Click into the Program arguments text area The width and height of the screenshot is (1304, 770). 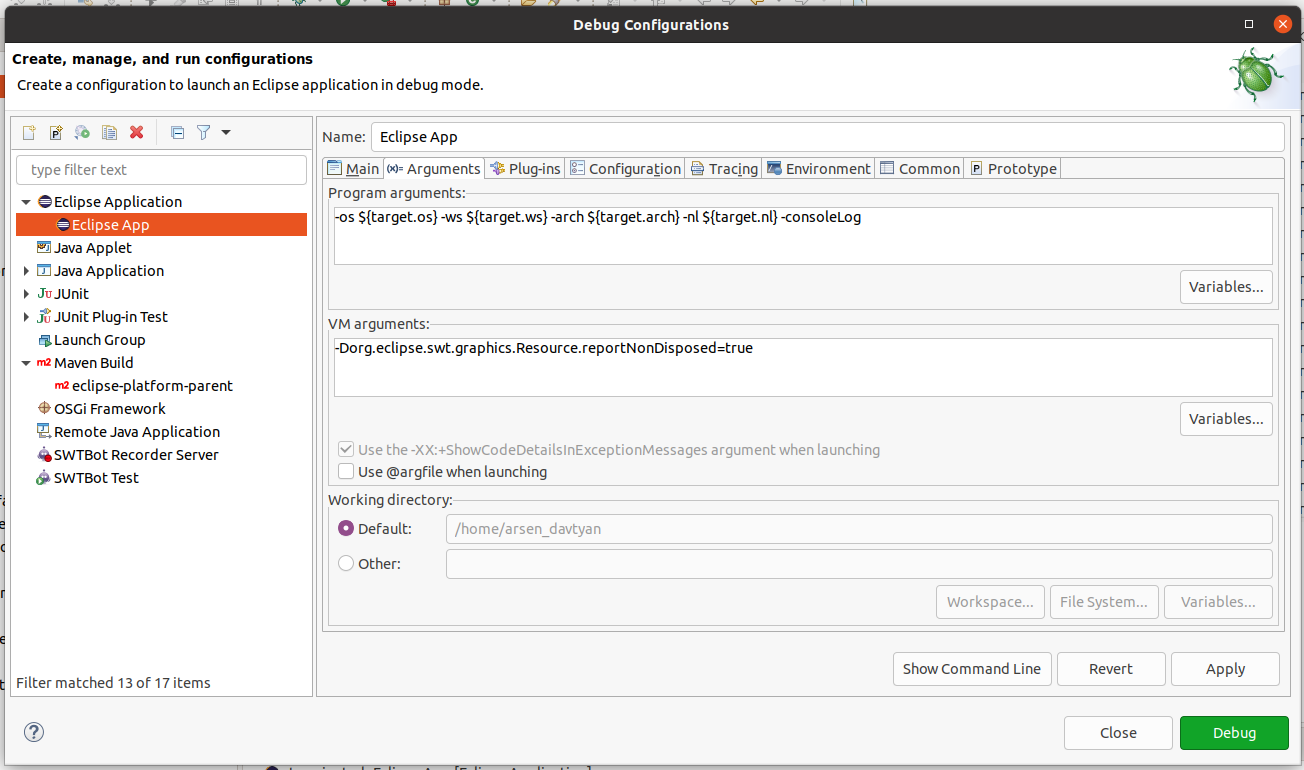803,236
